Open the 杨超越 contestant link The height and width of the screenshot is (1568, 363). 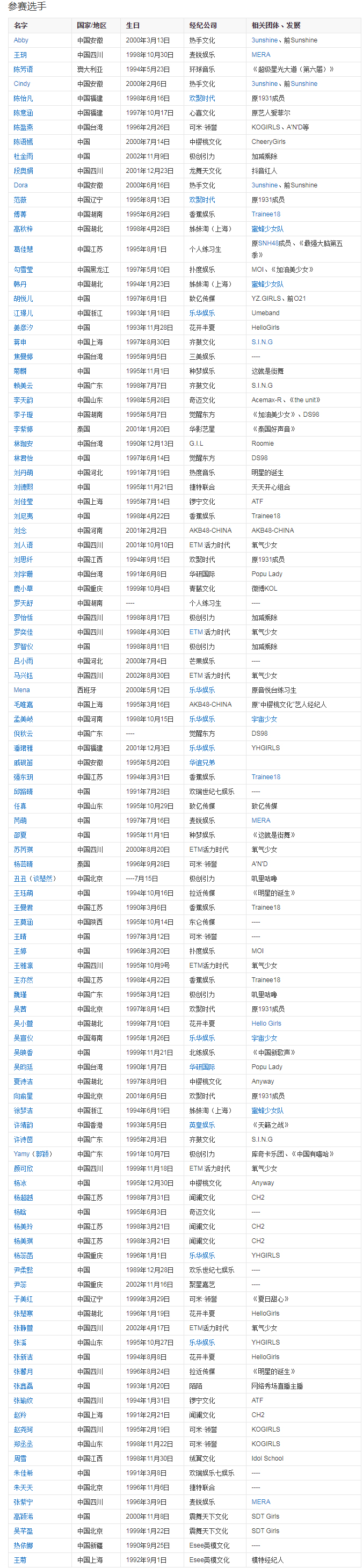[23, 1197]
